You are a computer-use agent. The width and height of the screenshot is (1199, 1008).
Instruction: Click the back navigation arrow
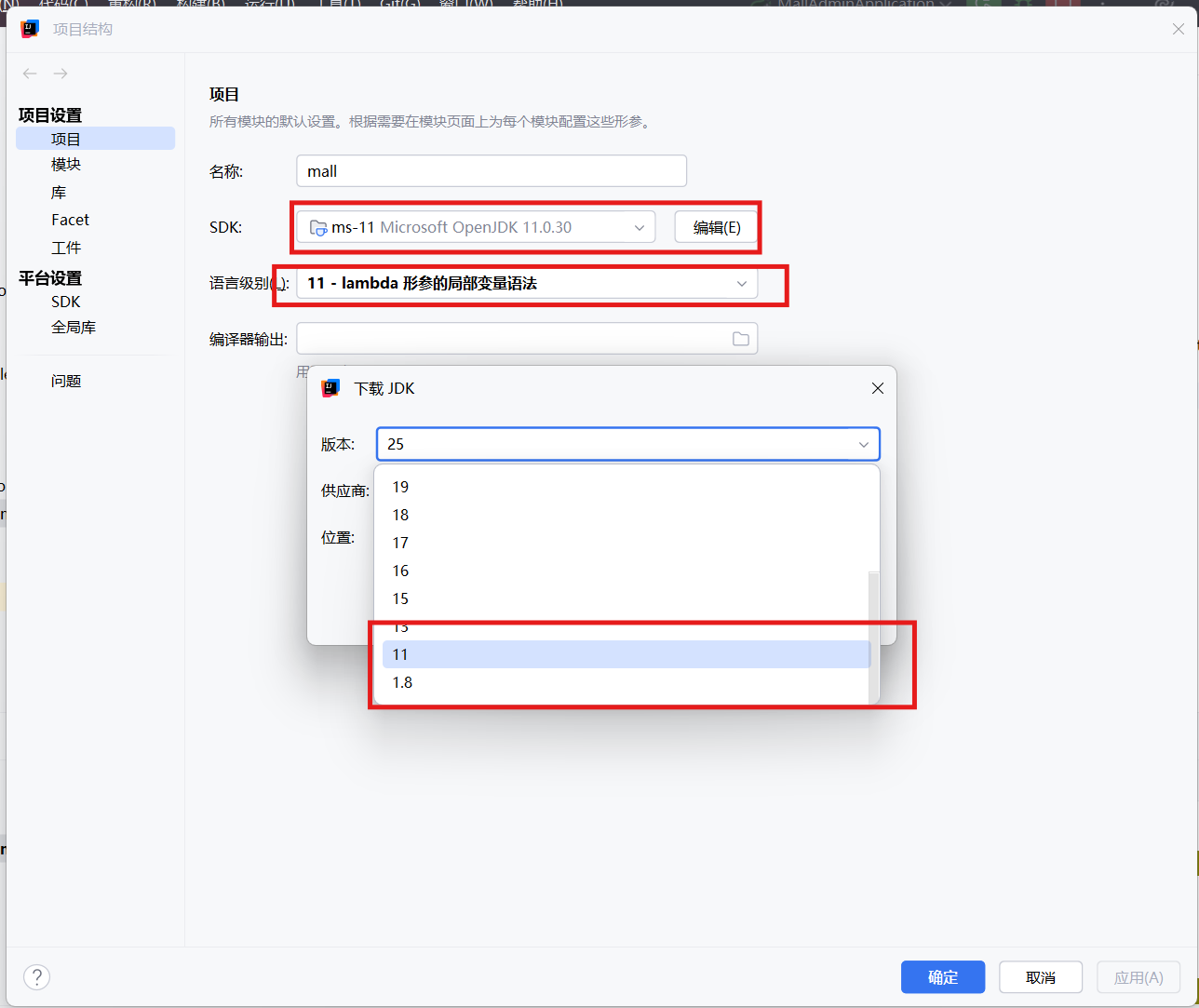coord(30,74)
